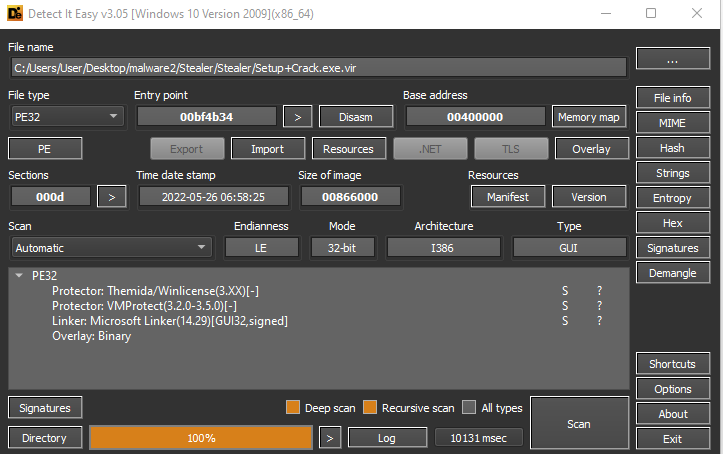Click the S link on the VMProtect row
Viewport: 723px width, 454px height.
coord(565,306)
